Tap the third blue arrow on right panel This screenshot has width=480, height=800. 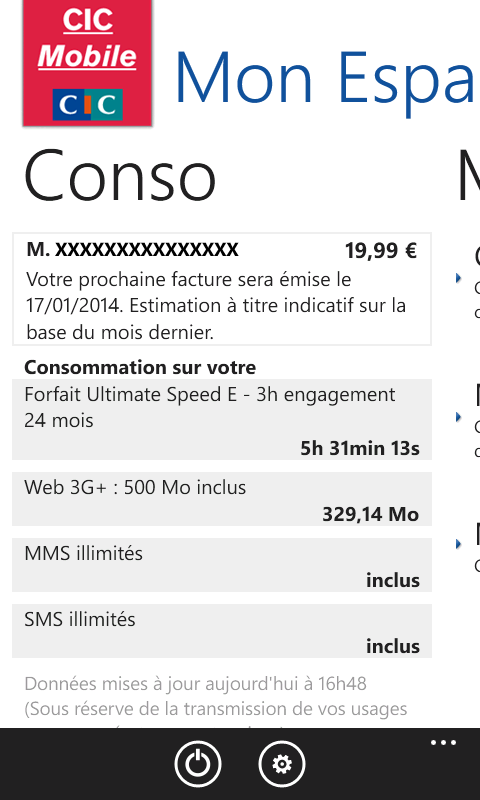[458, 544]
